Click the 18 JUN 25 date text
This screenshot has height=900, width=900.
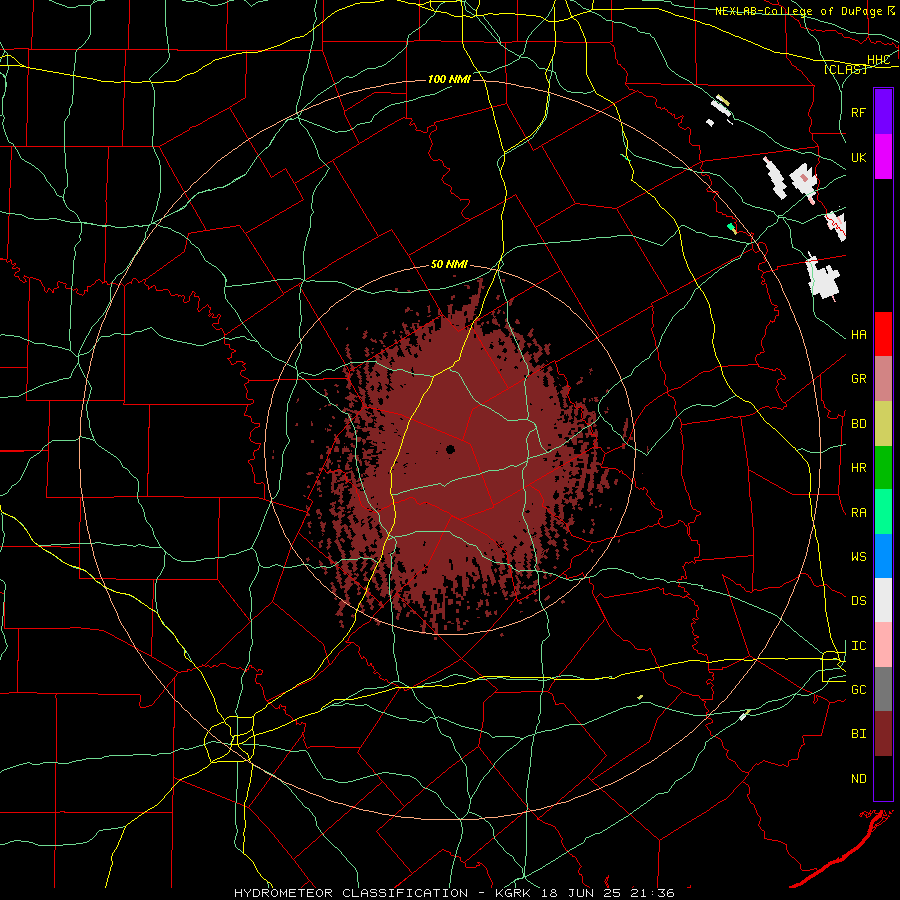click(x=582, y=893)
